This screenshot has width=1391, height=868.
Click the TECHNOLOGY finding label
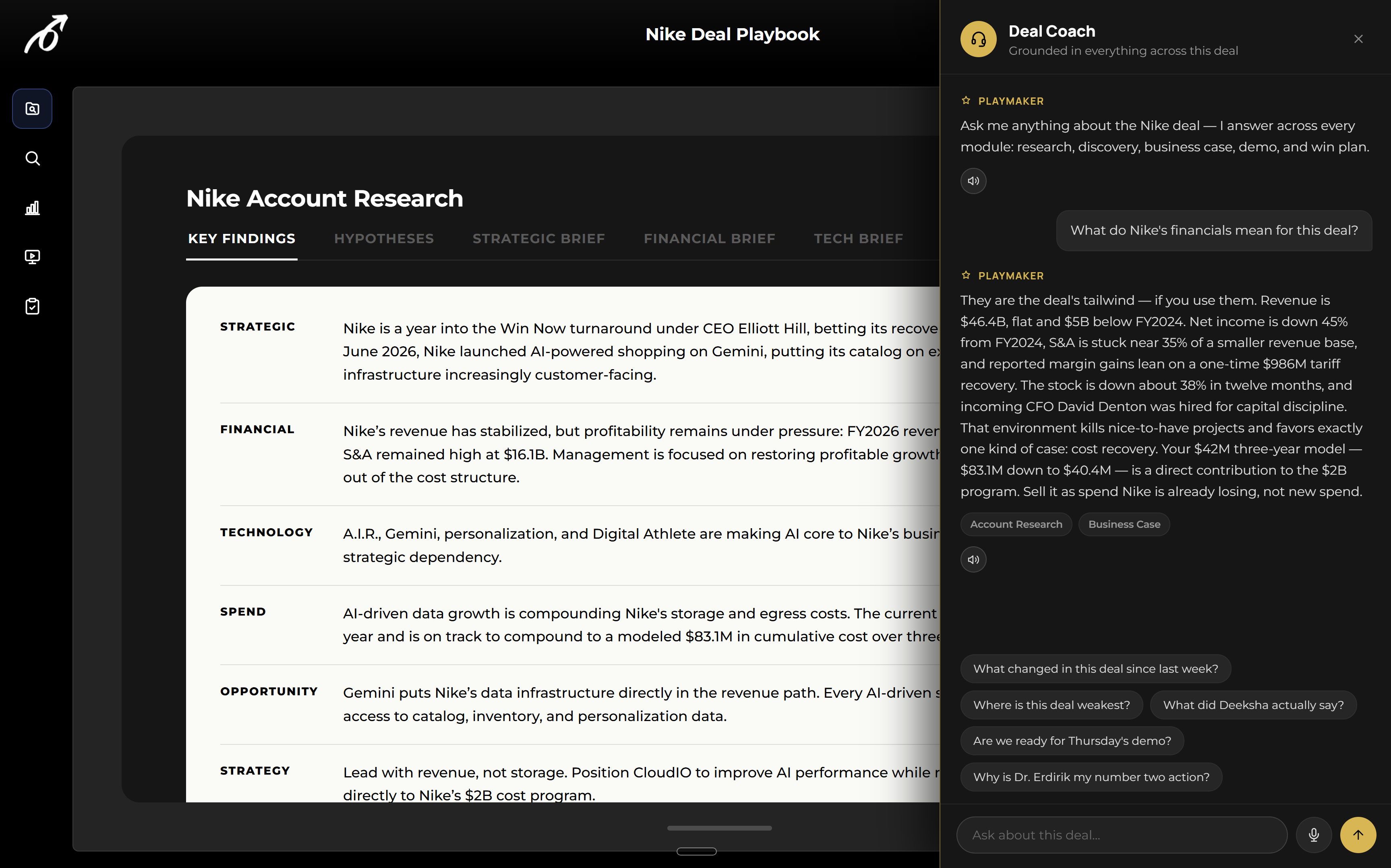tap(266, 532)
